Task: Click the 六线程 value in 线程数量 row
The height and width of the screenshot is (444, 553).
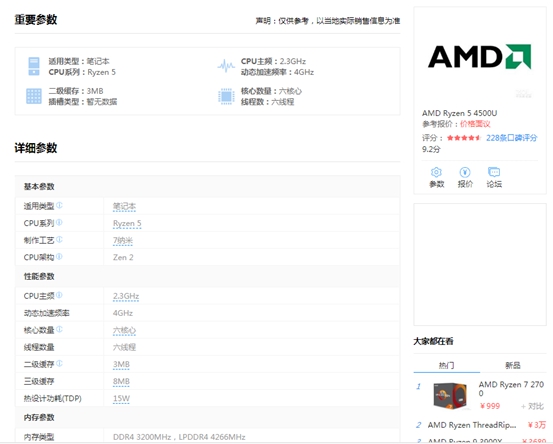Action: [124, 347]
